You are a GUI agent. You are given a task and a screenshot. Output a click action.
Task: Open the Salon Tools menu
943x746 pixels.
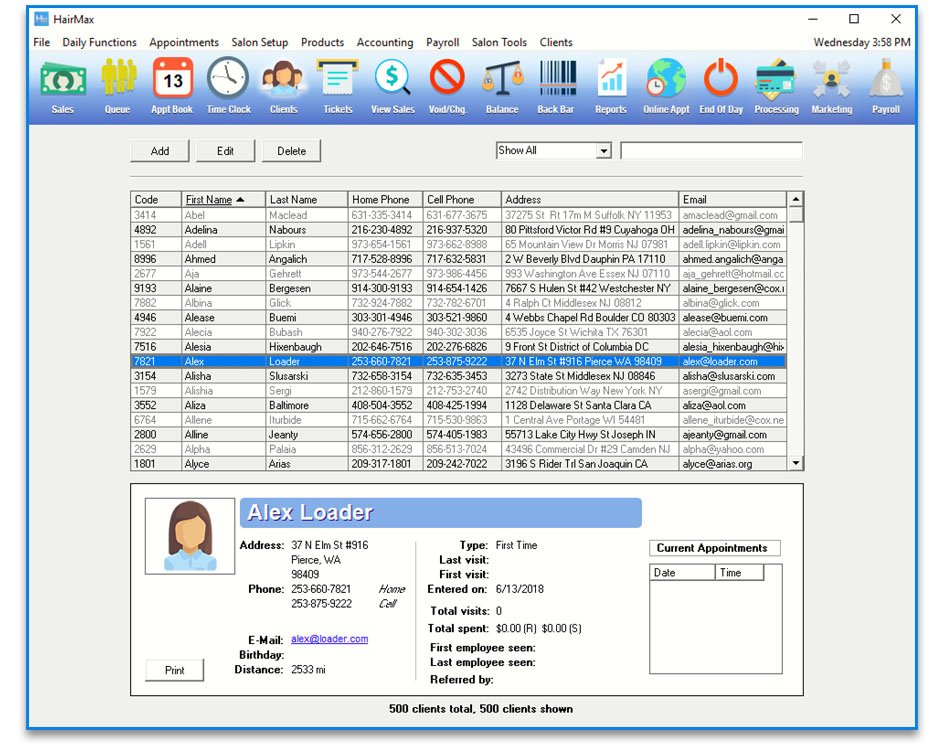coord(499,43)
